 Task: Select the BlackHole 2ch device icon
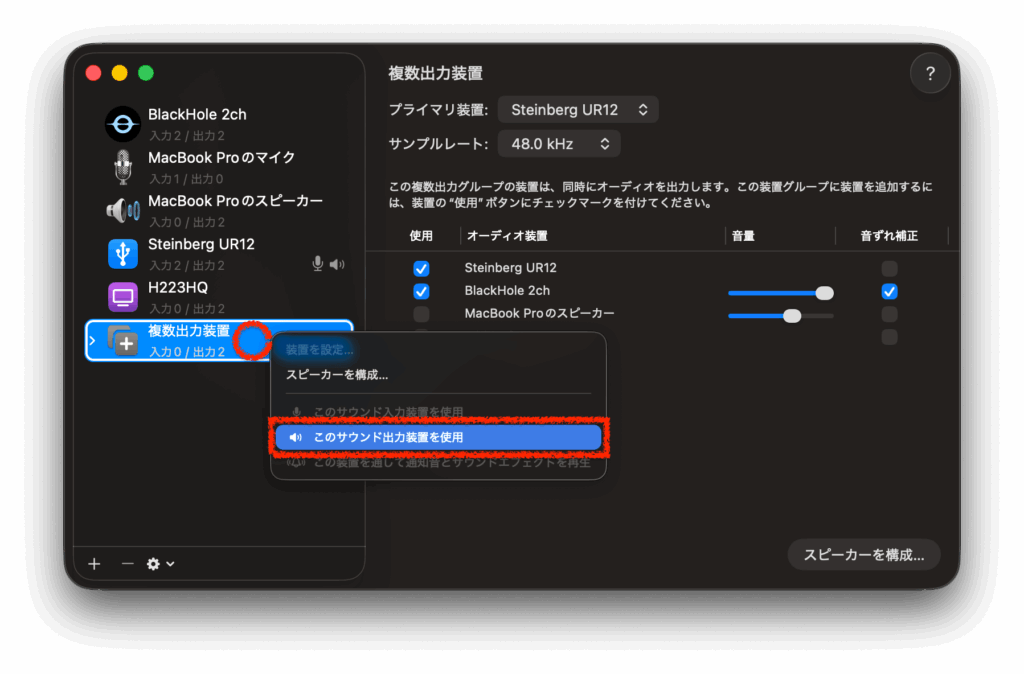(x=123, y=124)
